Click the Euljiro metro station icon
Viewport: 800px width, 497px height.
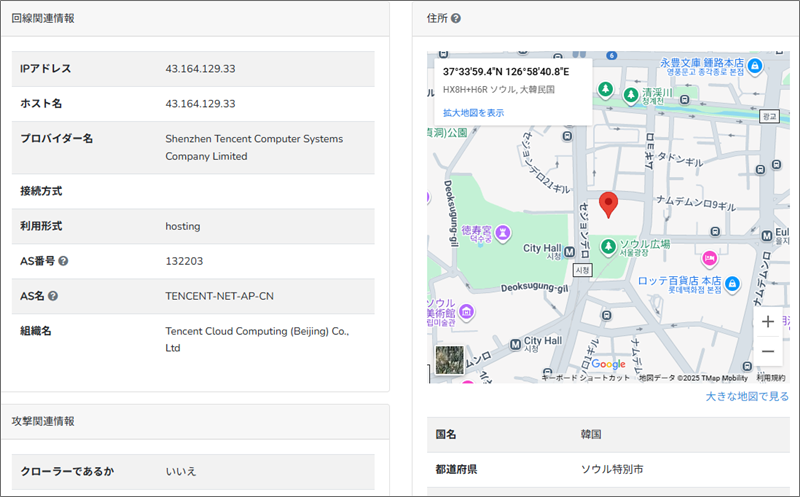[x=767, y=235]
